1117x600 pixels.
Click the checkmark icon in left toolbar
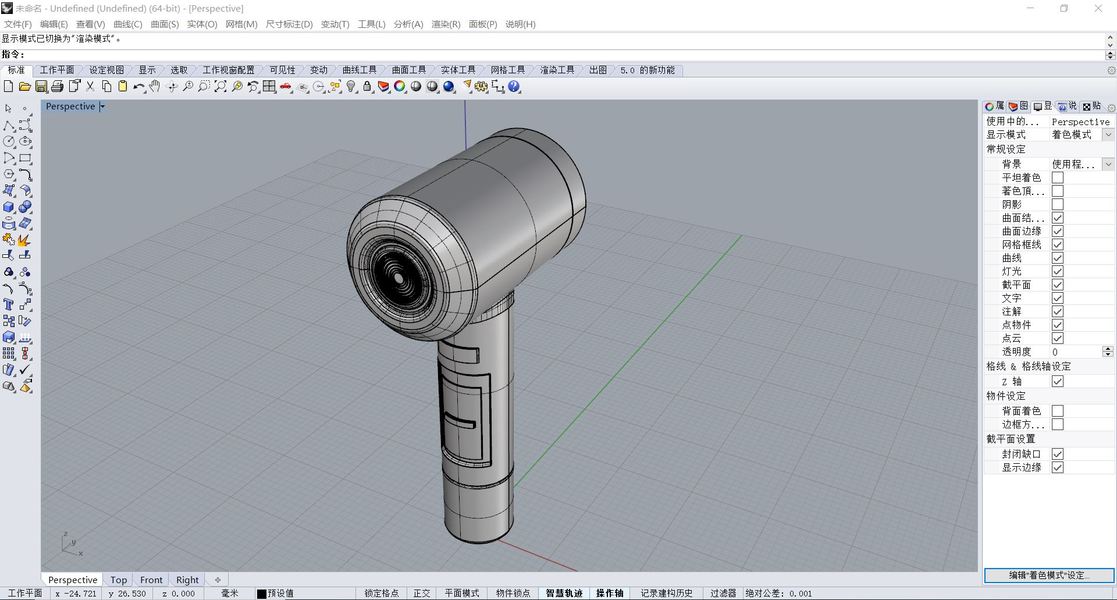click(x=25, y=370)
